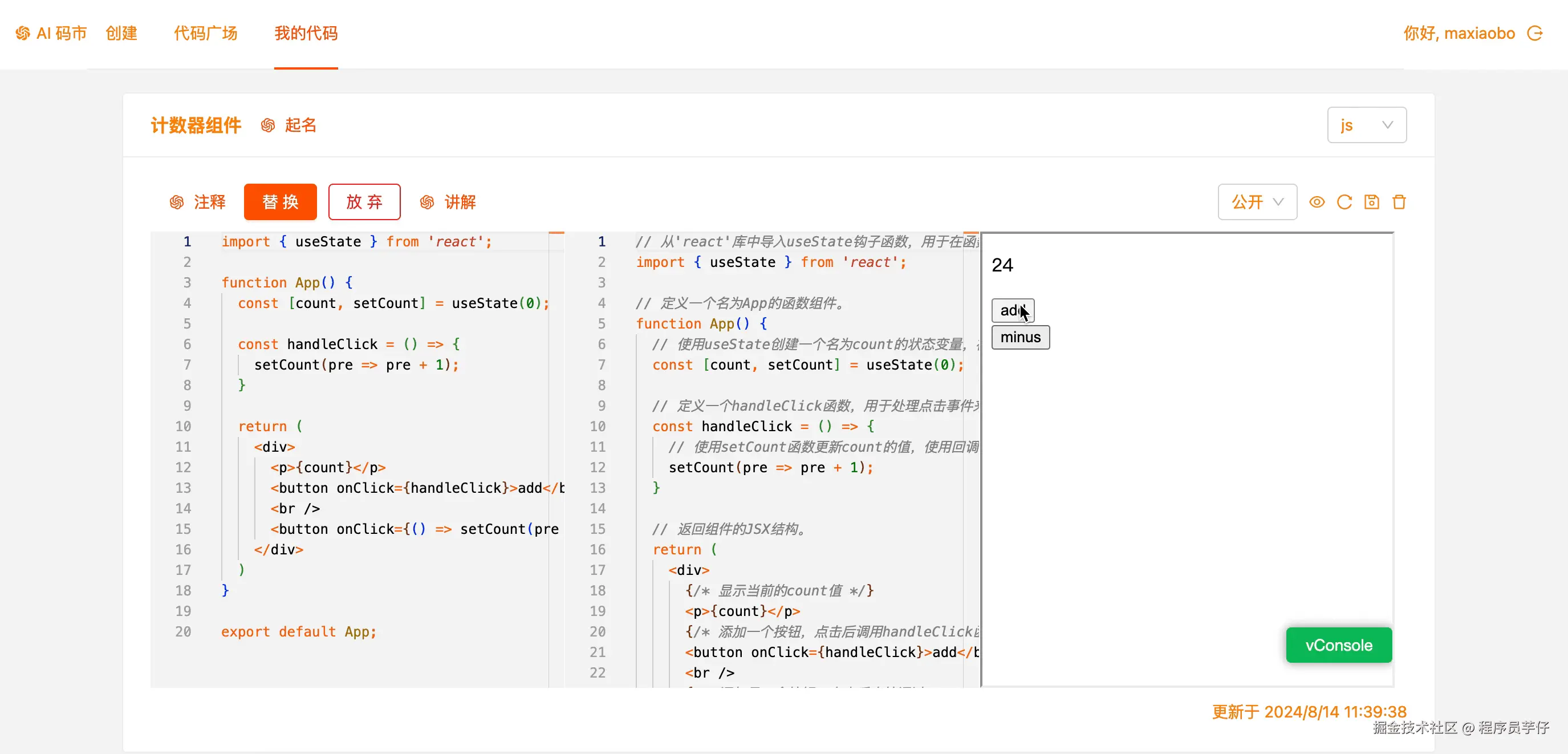Click the AI 码市 logo icon
The height and width of the screenshot is (754, 1568).
point(22,33)
